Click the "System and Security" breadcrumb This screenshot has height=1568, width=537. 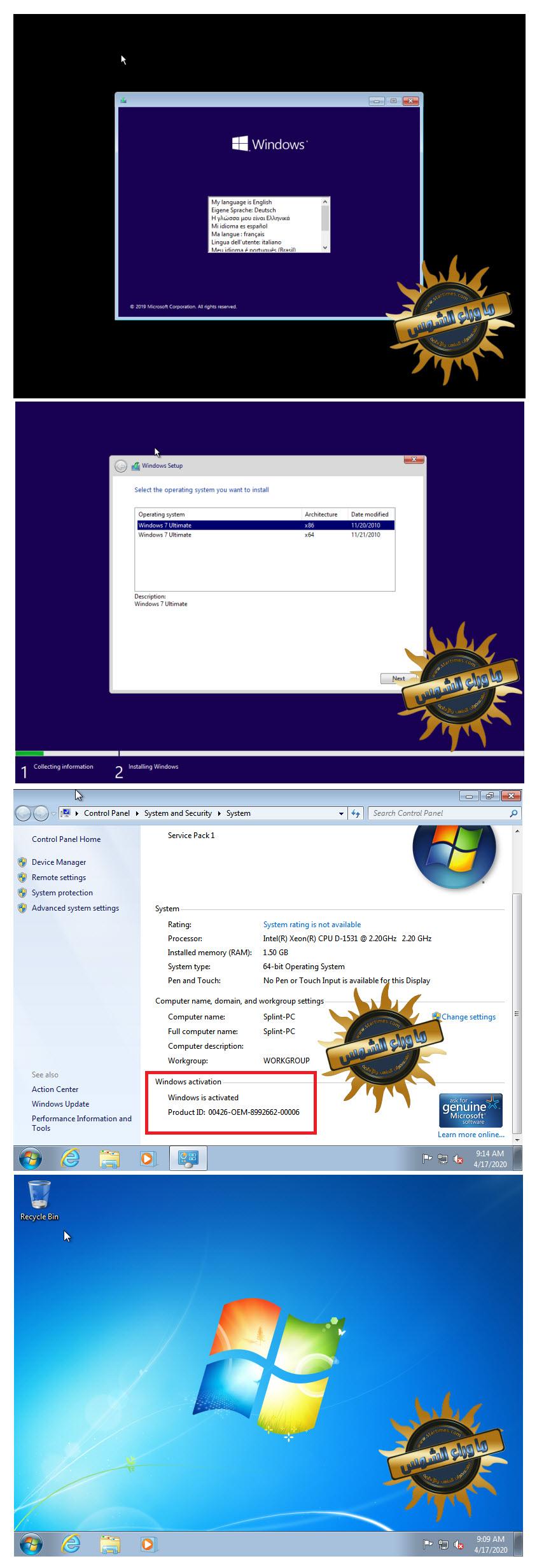coord(178,813)
